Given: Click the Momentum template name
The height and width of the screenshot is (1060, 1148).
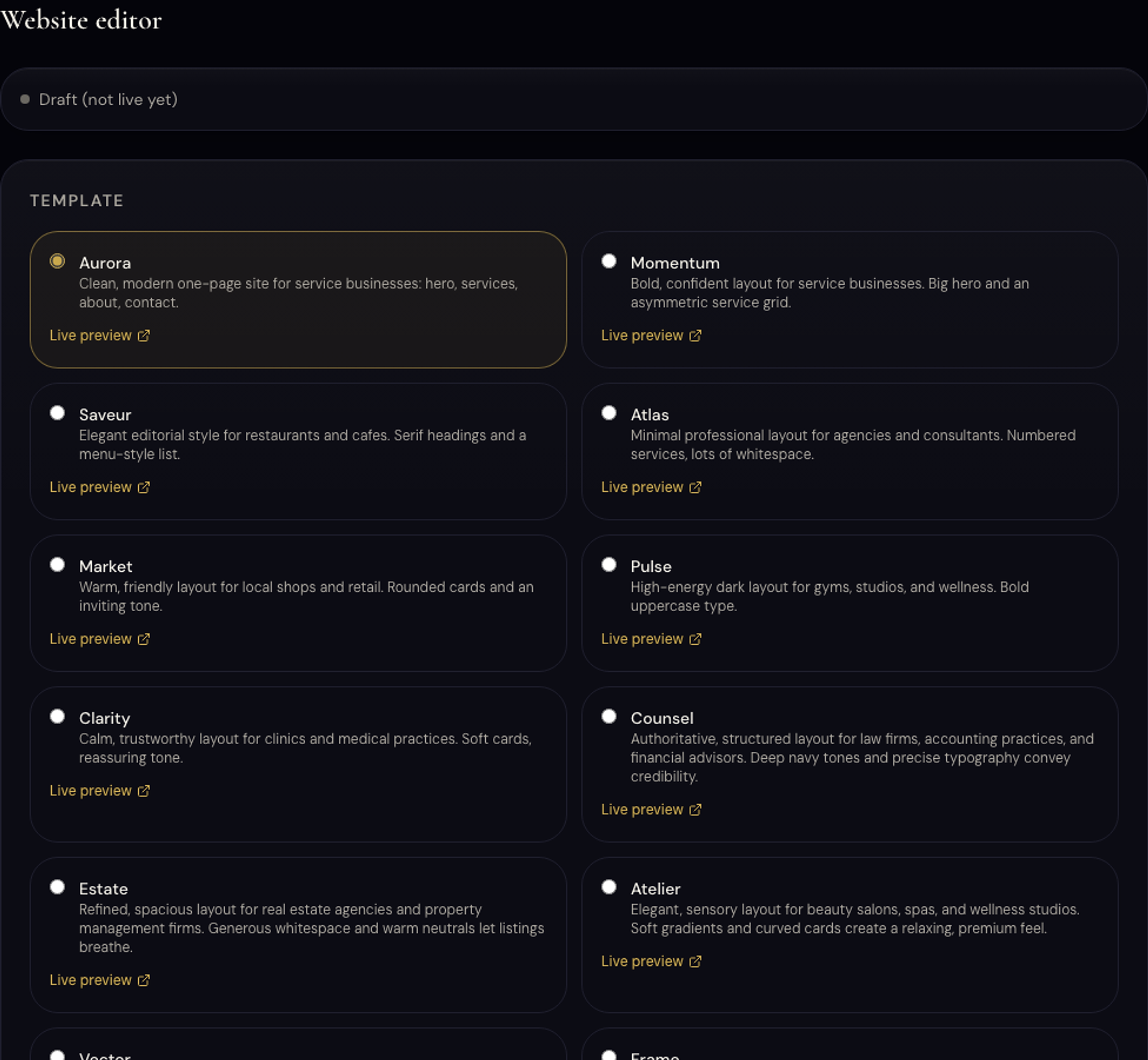Looking at the screenshot, I should pos(675,263).
